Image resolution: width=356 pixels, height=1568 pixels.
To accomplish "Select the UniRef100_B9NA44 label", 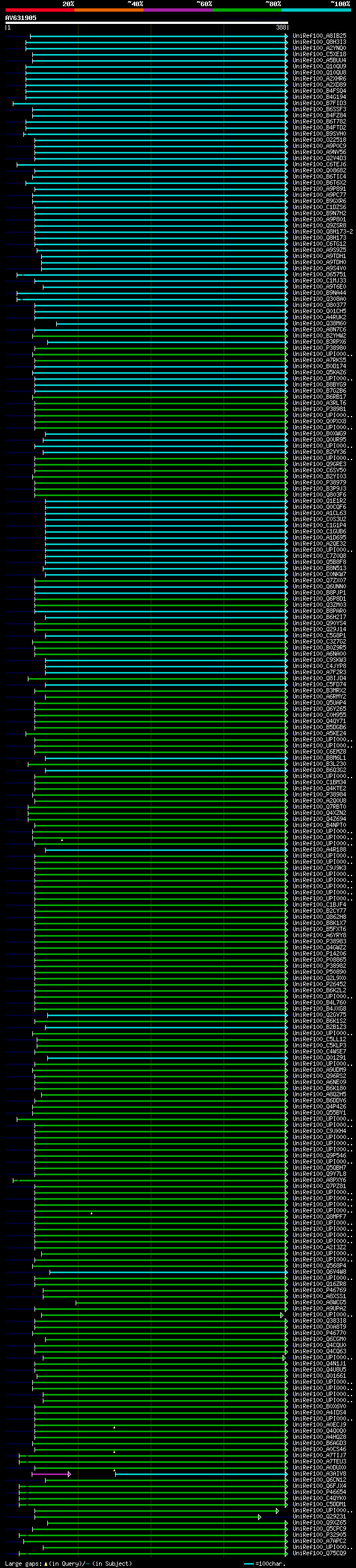I will pyautogui.click(x=319, y=293).
